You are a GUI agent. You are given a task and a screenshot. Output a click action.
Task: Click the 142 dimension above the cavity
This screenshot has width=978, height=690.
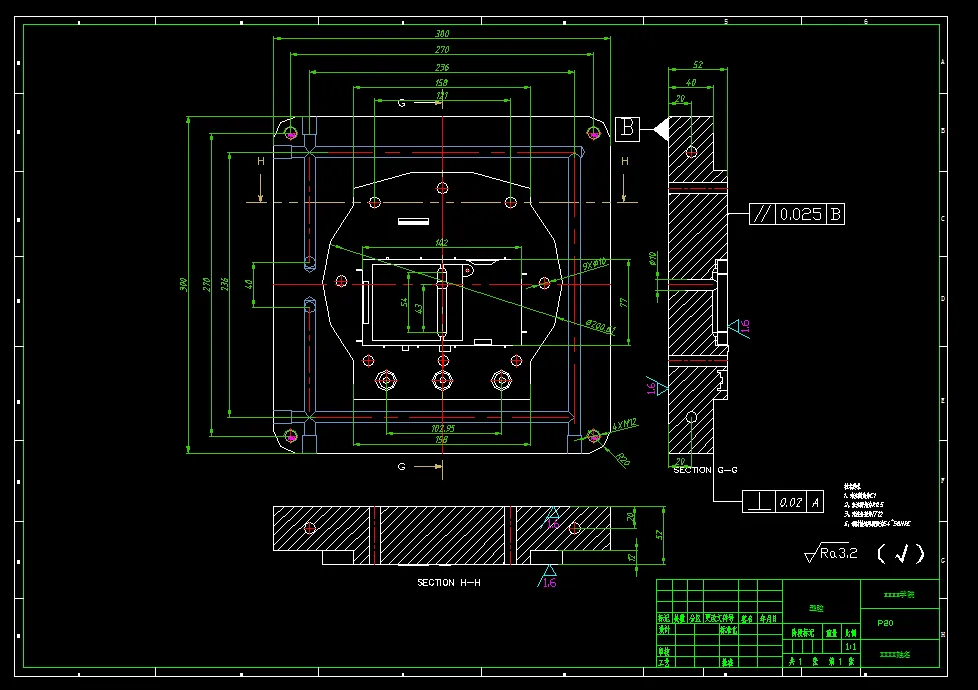coord(441,243)
